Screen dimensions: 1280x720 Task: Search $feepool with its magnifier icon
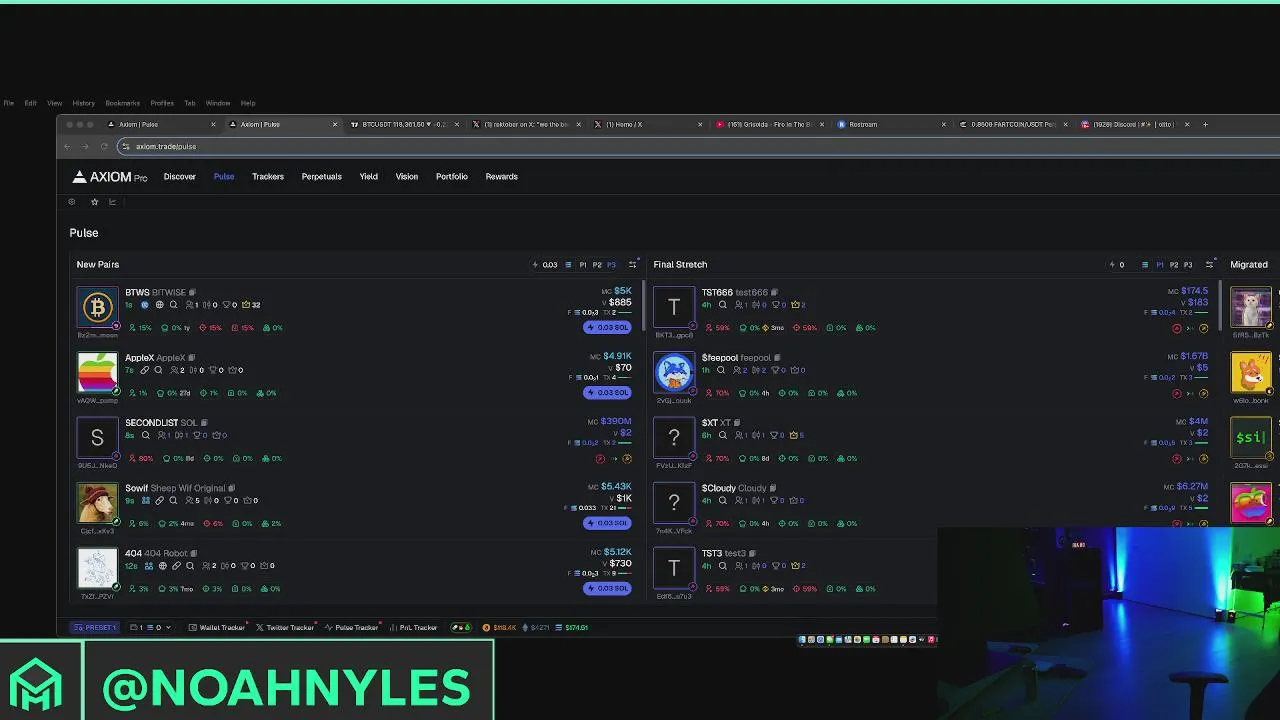(721, 370)
